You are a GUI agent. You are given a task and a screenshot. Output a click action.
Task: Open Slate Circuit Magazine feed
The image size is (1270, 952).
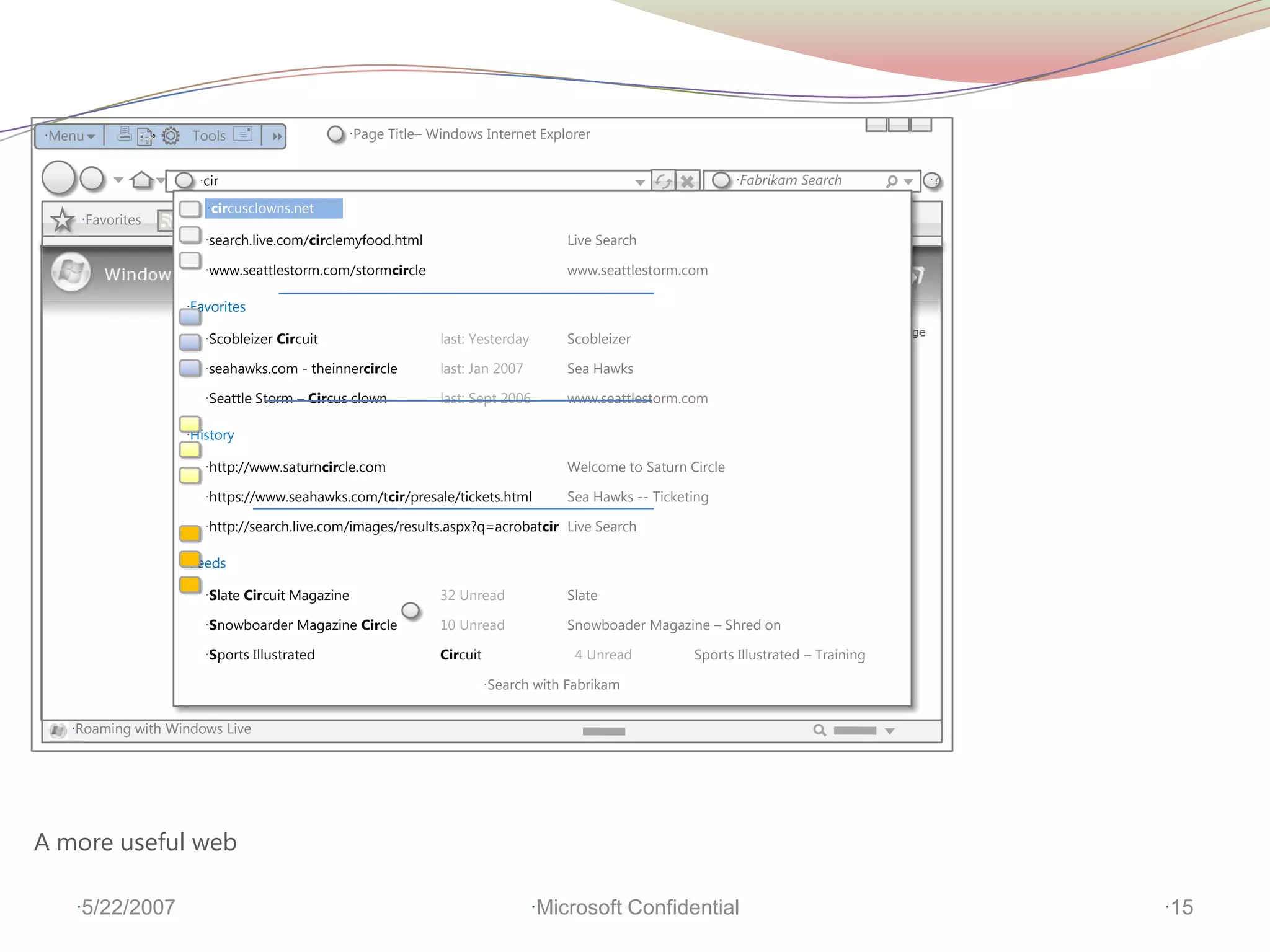click(278, 596)
